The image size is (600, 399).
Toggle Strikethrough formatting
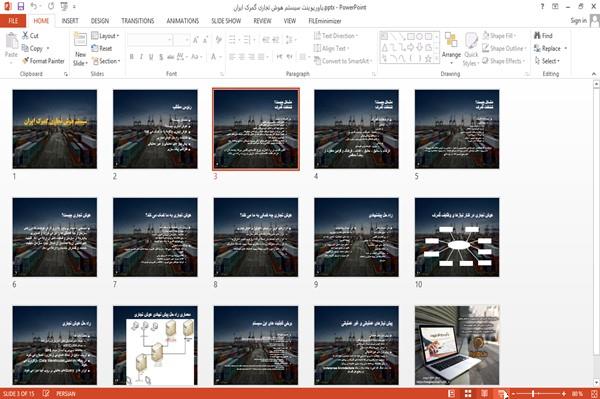[171, 57]
